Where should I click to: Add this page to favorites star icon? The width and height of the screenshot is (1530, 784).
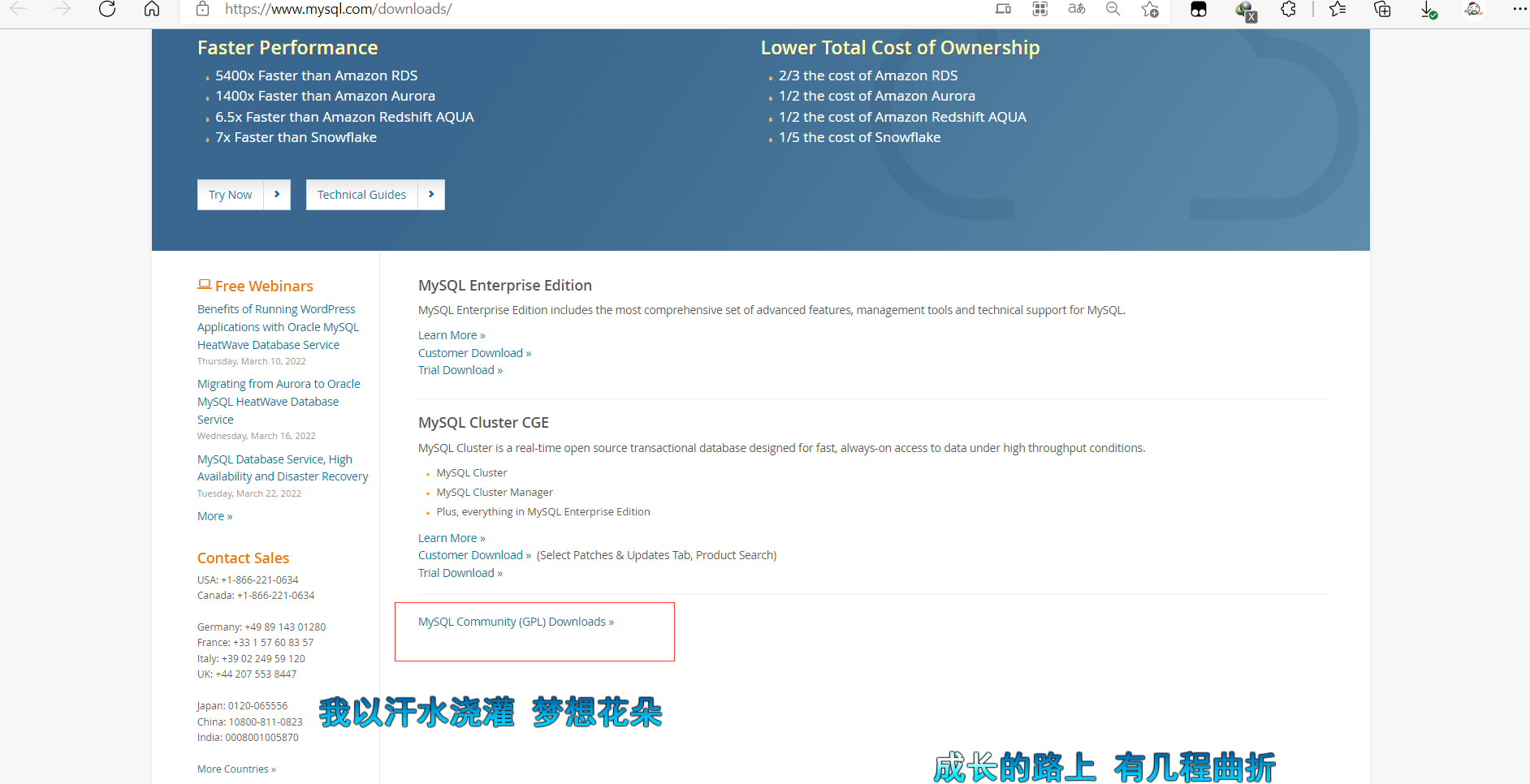point(1150,9)
